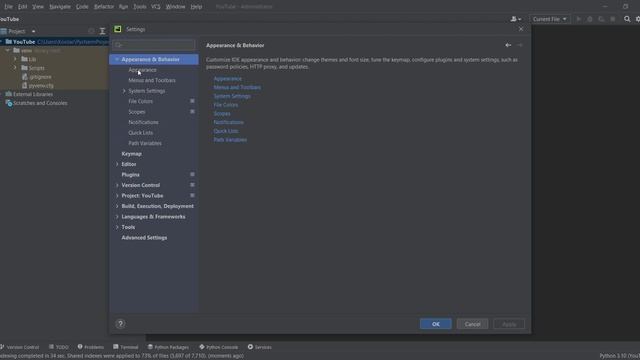Expand Build, Execution, Deployment group

117,206
